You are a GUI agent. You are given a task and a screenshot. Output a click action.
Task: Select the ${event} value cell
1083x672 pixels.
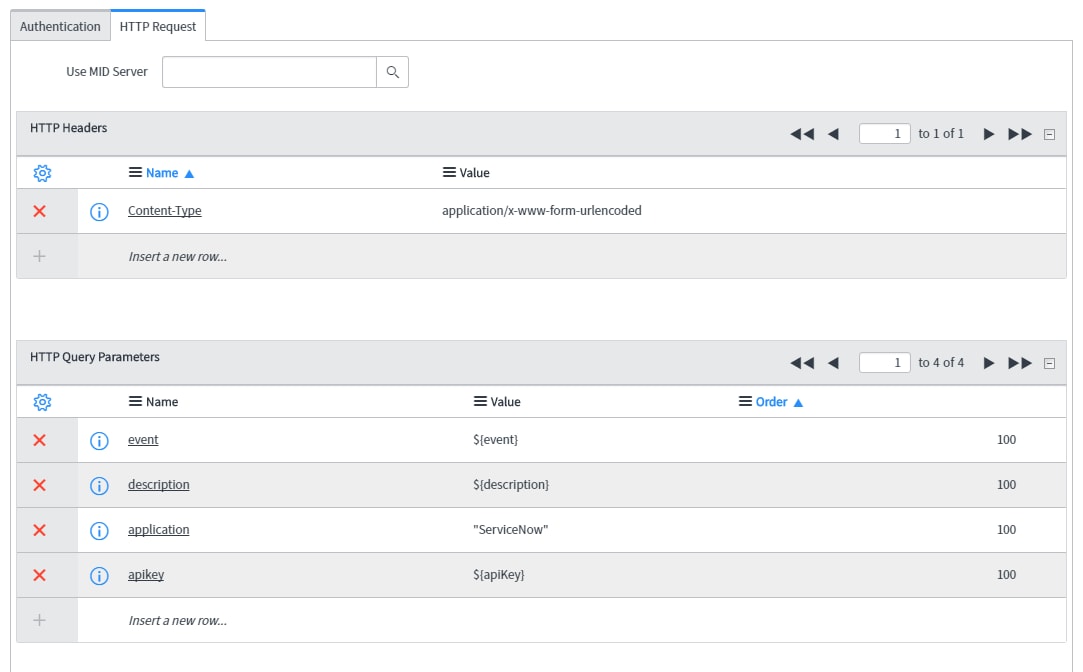pos(495,440)
